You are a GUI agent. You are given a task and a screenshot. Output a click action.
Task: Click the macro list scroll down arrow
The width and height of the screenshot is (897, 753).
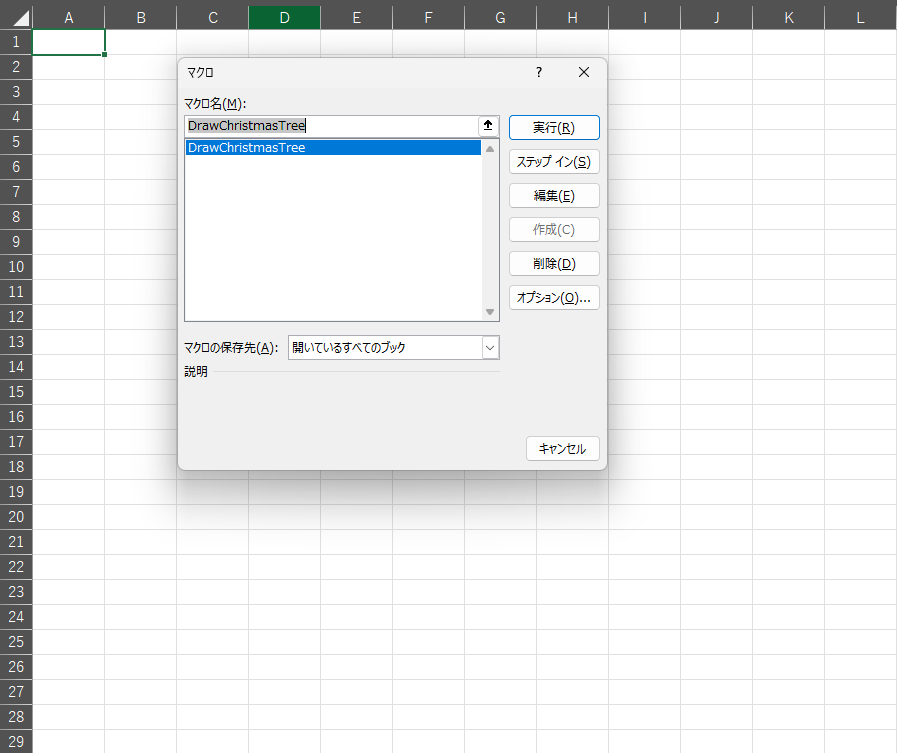pos(490,312)
